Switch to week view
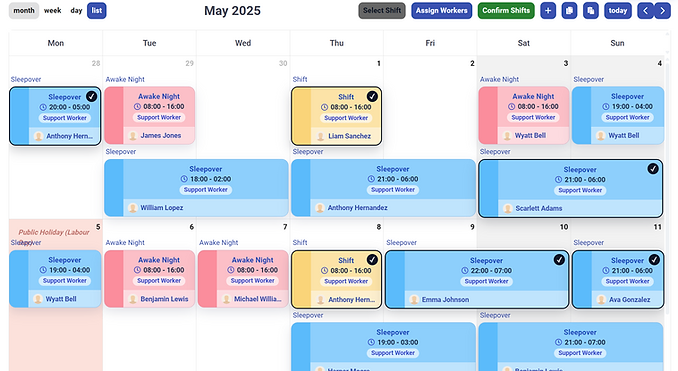 click(x=52, y=11)
